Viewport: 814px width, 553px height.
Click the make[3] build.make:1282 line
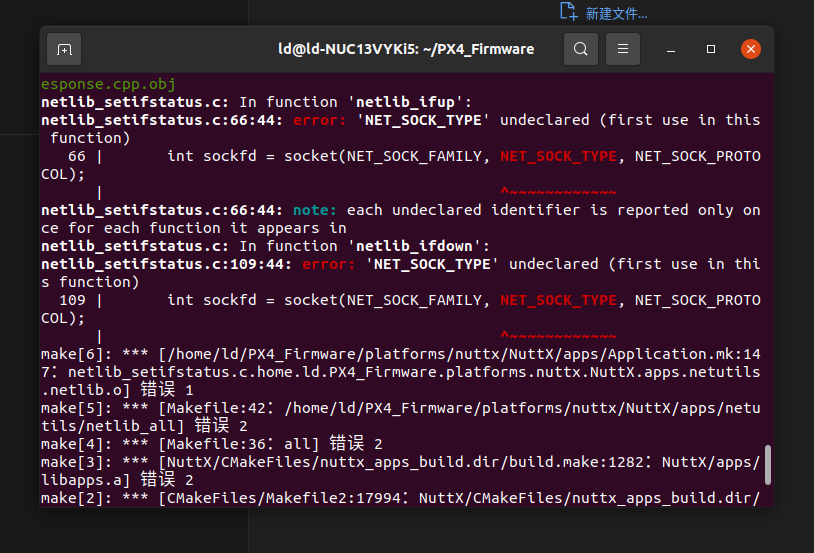tap(400, 462)
